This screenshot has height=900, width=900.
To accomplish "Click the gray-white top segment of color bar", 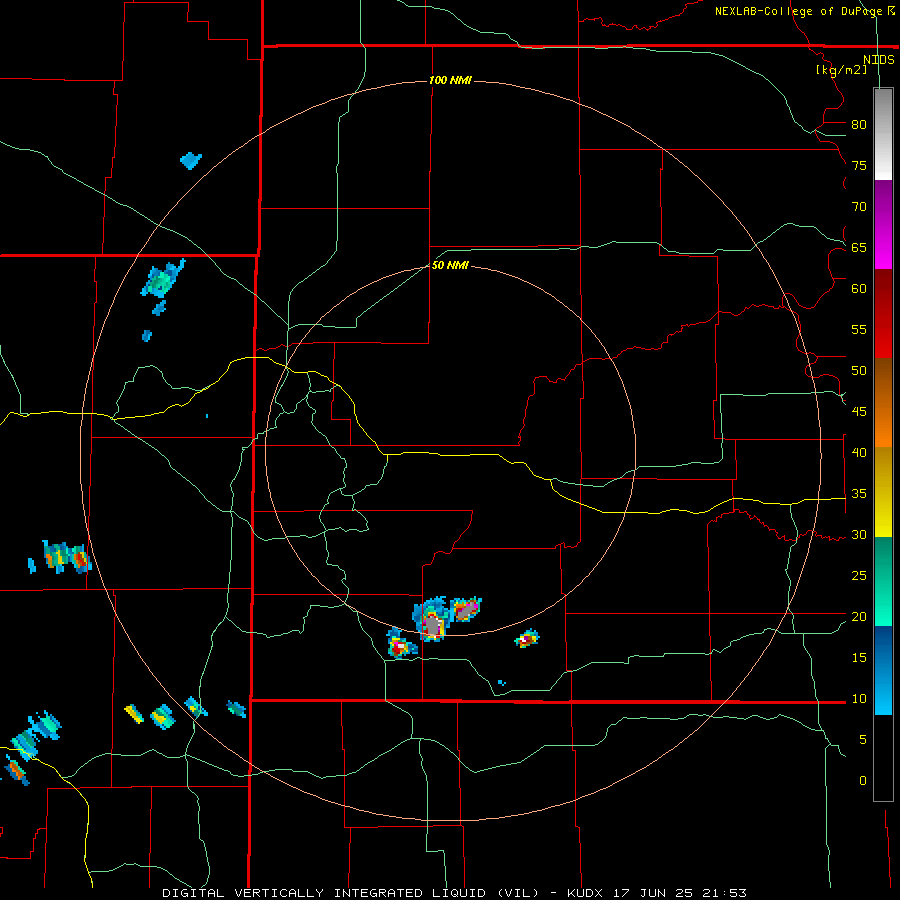I will point(883,134).
